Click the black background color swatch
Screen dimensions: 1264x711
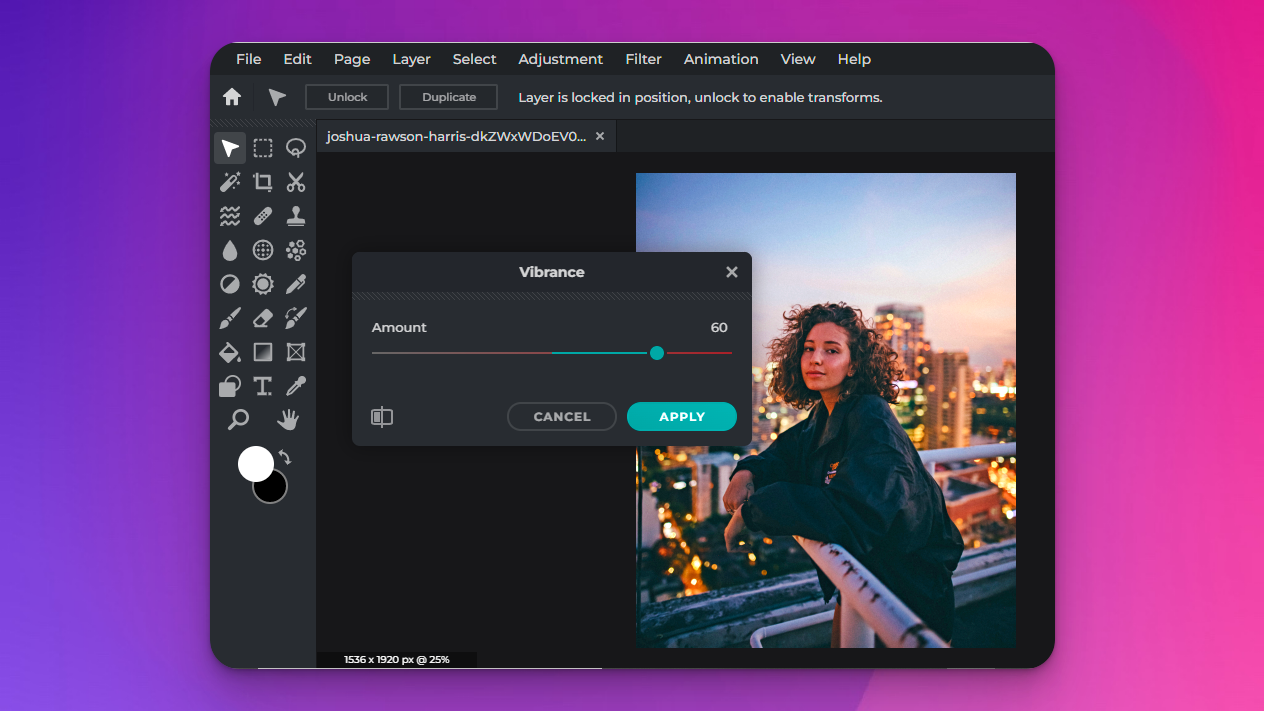(x=273, y=489)
